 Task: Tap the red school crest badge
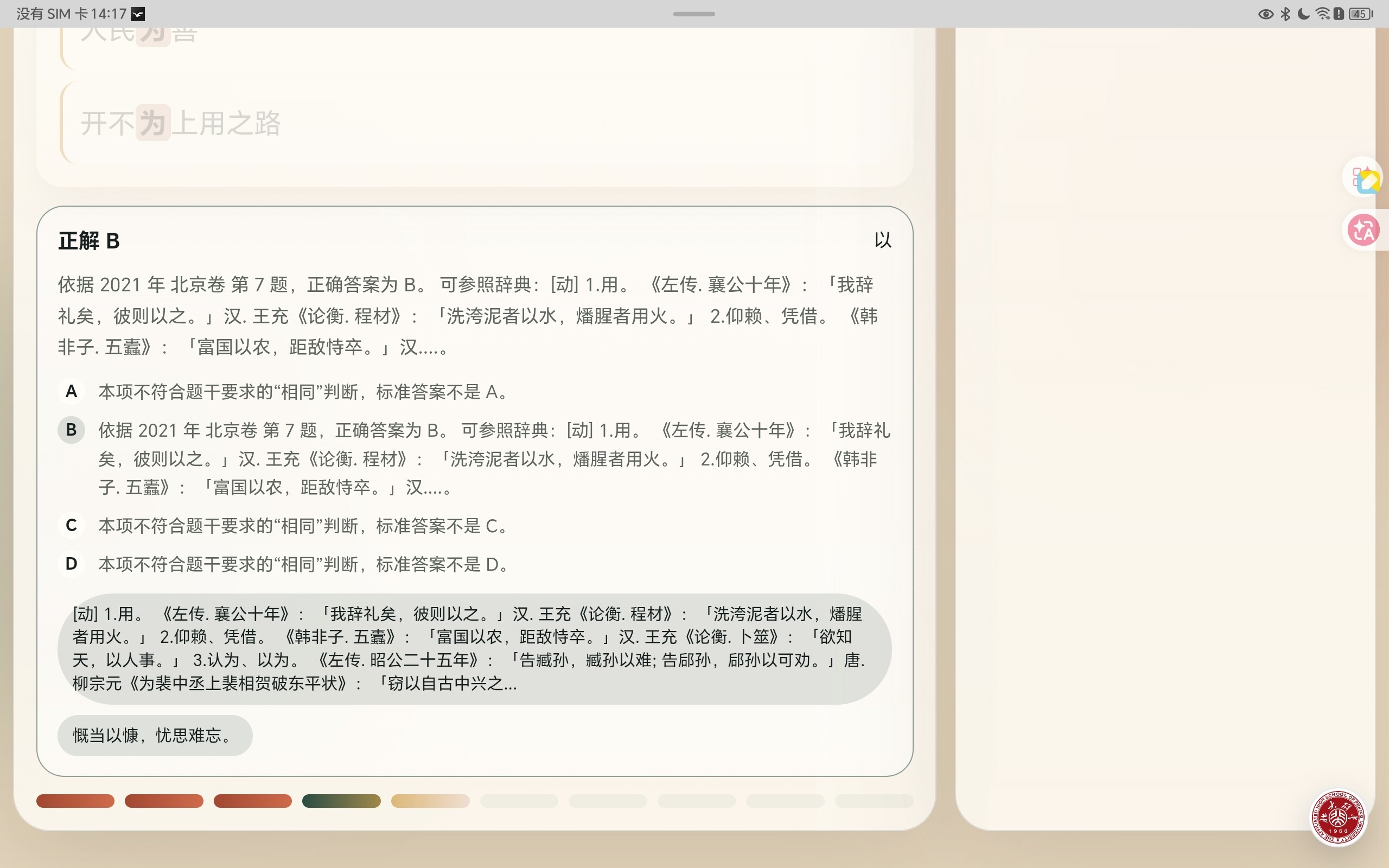click(1338, 817)
